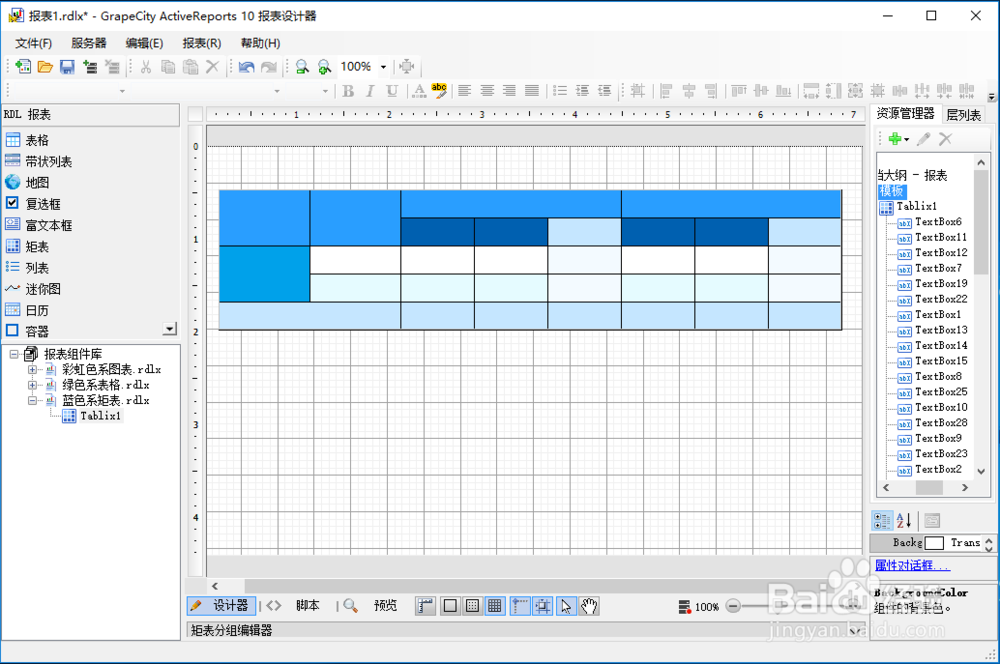Switch to 设计器 designer view

[222, 605]
